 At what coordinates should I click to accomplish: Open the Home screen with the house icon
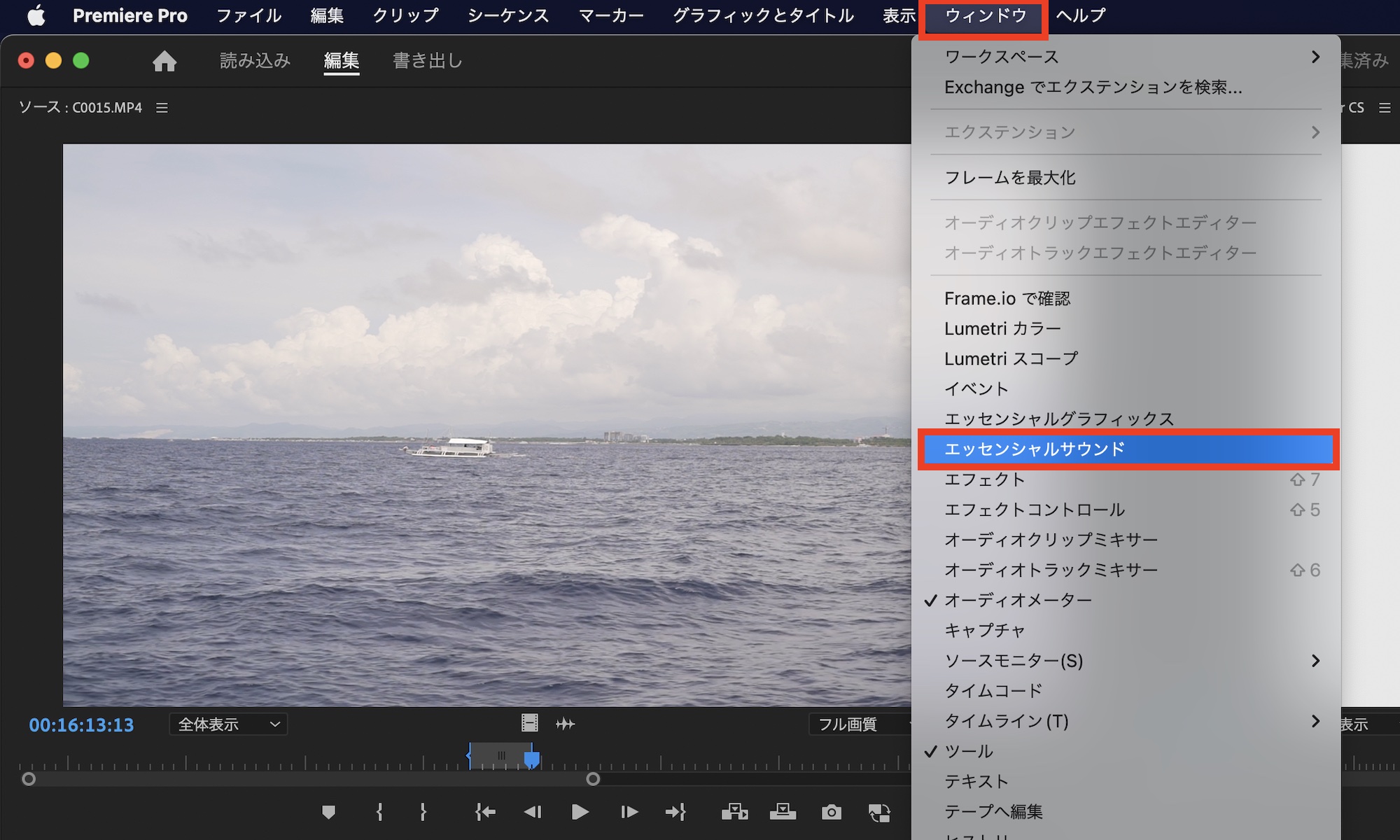[164, 60]
